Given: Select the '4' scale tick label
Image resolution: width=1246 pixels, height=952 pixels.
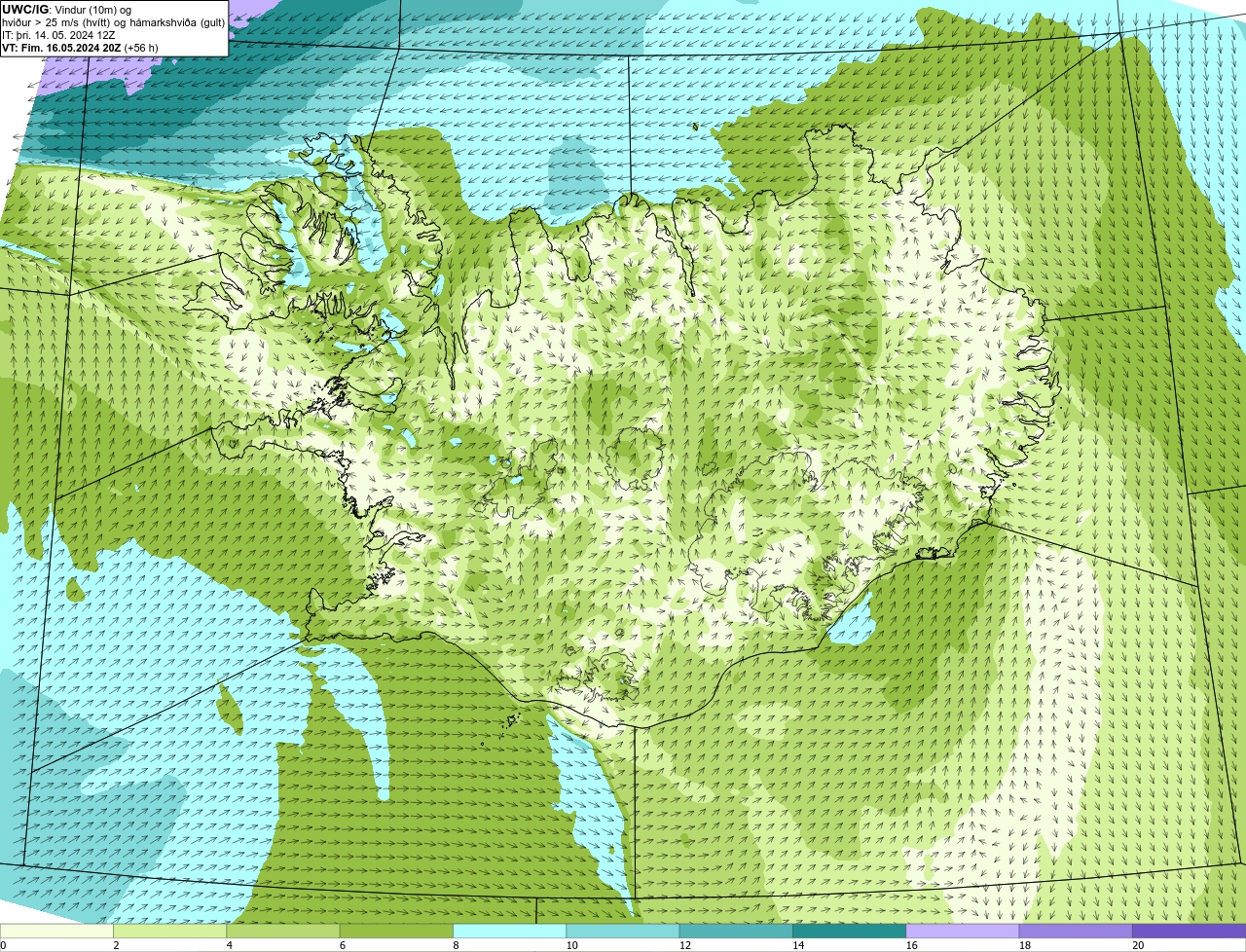Looking at the screenshot, I should 229,945.
